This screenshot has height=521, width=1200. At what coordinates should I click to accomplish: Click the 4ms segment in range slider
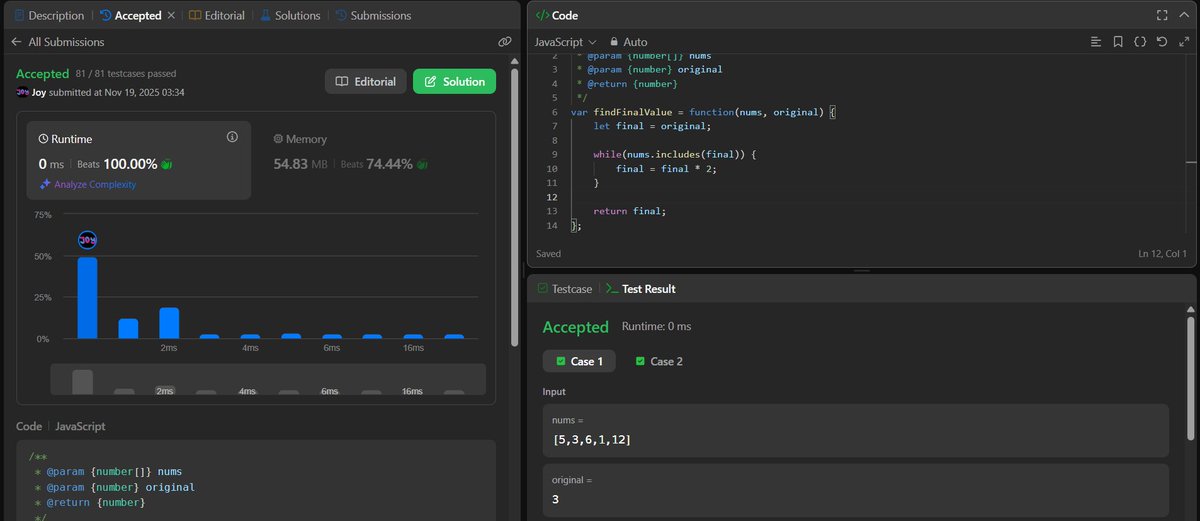[x=248, y=391]
